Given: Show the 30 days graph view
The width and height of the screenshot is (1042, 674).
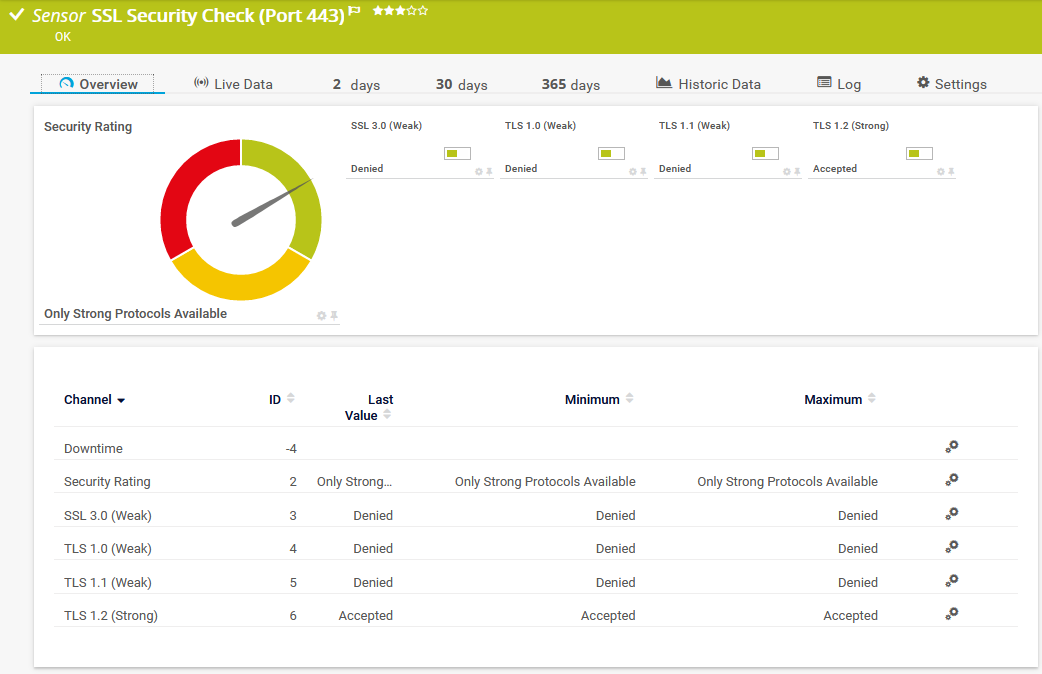Looking at the screenshot, I should point(461,85).
